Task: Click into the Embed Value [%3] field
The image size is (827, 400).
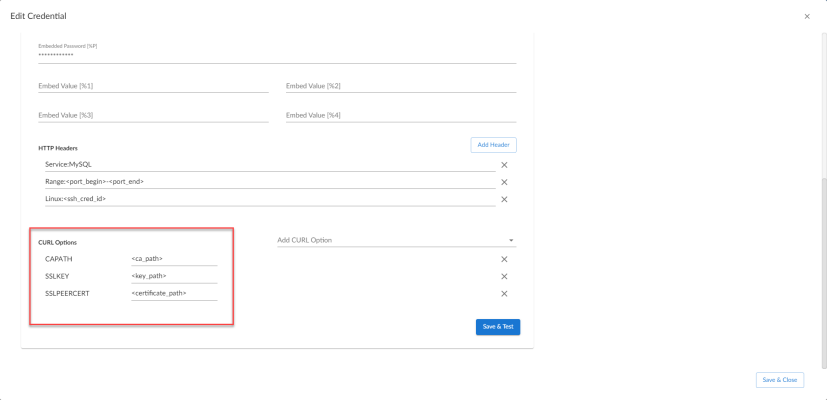Action: pyautogui.click(x=152, y=115)
